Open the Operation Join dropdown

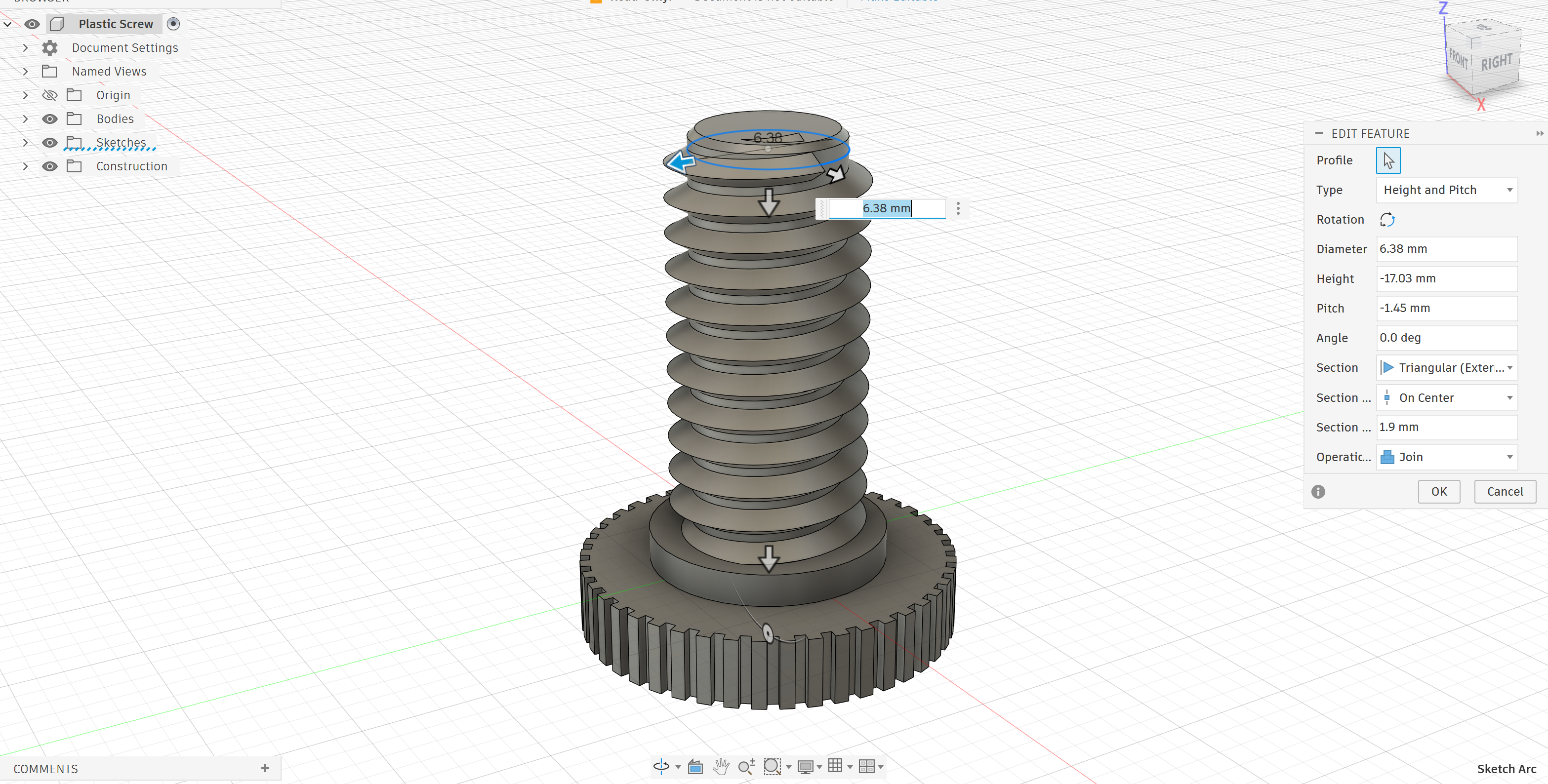[1446, 457]
